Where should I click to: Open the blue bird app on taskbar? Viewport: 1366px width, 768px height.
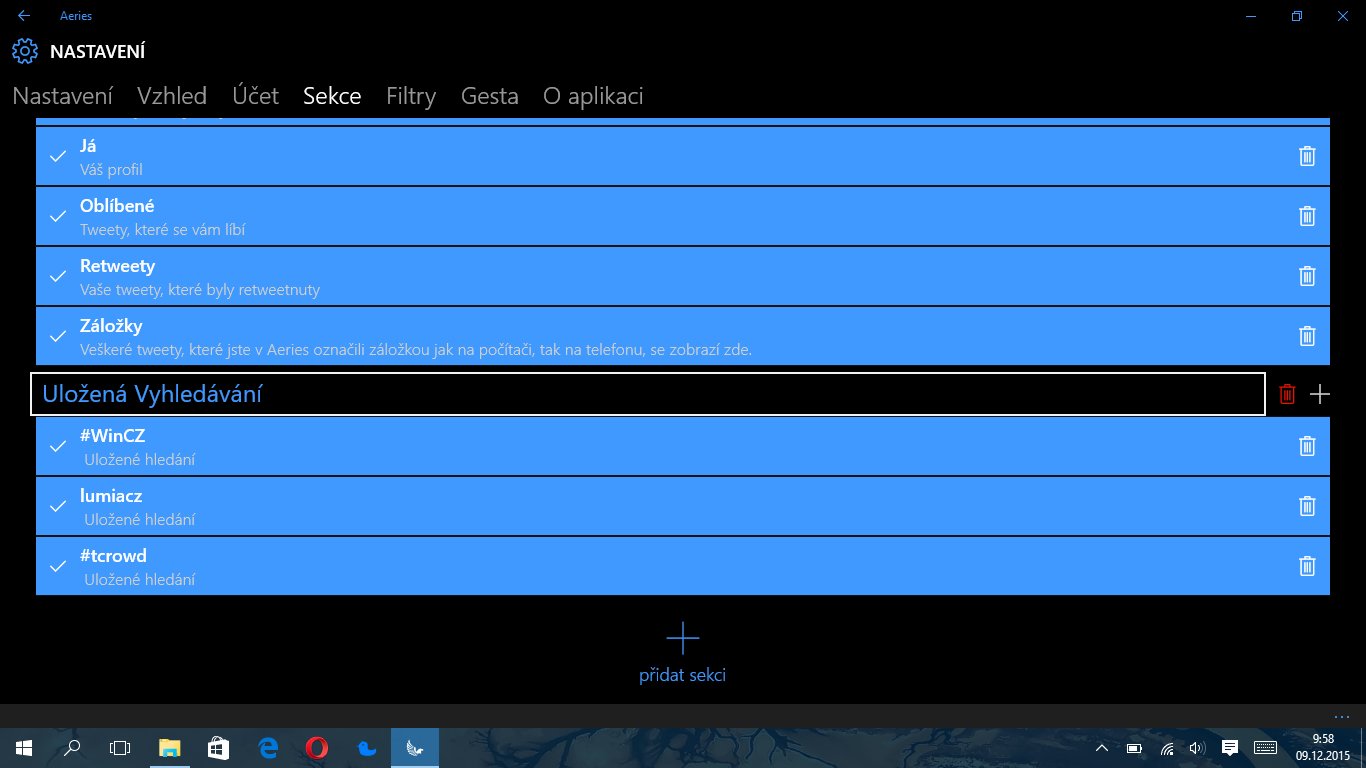click(365, 748)
